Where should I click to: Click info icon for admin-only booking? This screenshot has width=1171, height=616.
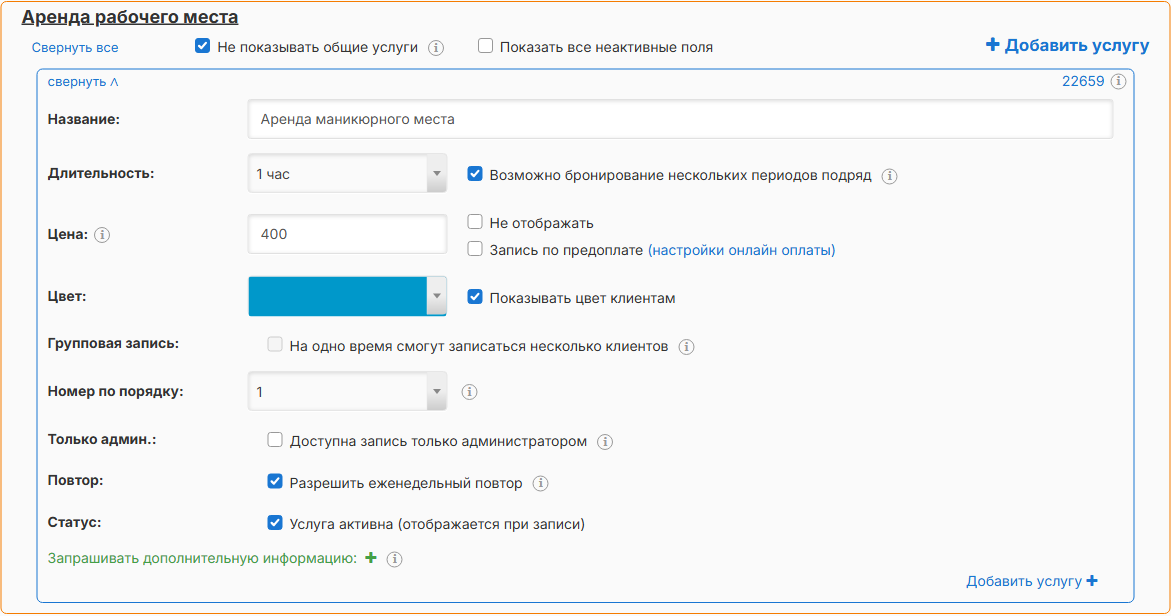click(605, 442)
